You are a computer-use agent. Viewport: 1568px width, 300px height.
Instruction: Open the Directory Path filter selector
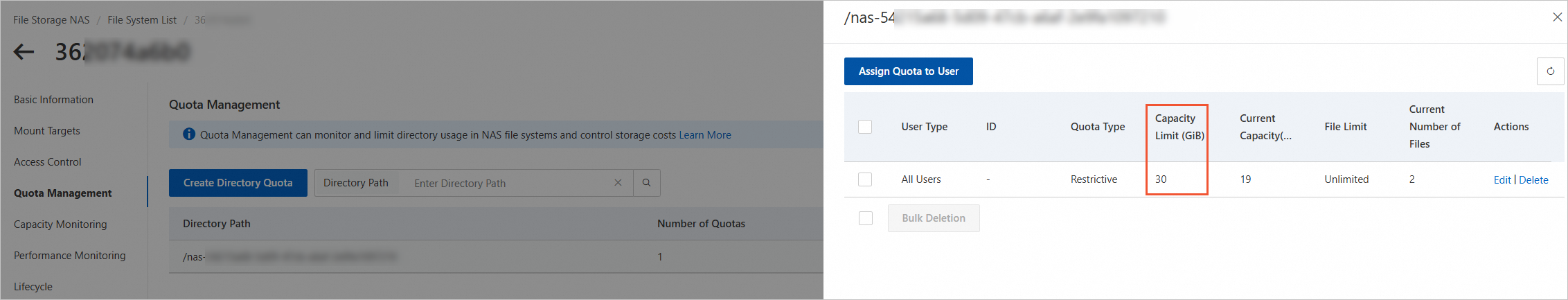[356, 183]
